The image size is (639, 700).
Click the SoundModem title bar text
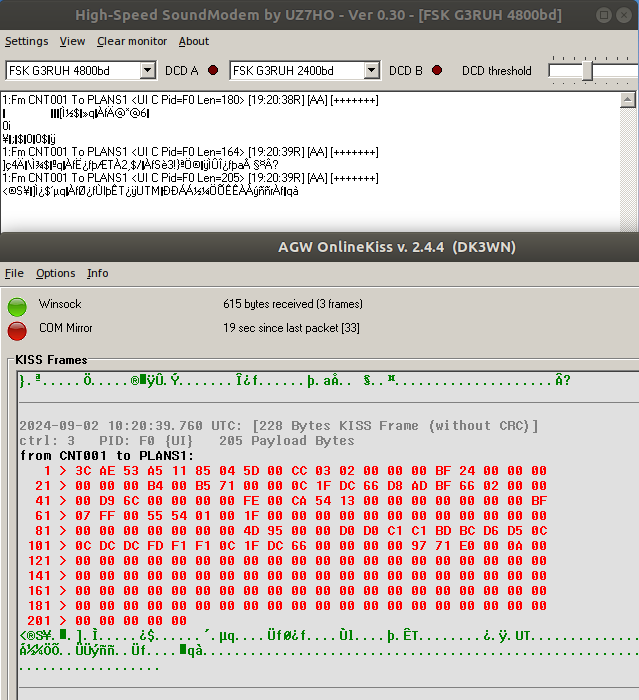click(318, 15)
